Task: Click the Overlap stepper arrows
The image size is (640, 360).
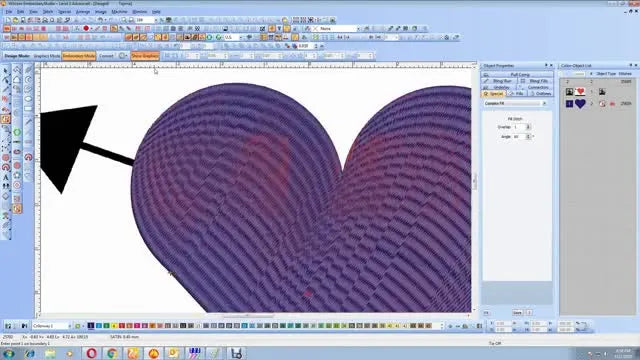Action: pos(528,127)
